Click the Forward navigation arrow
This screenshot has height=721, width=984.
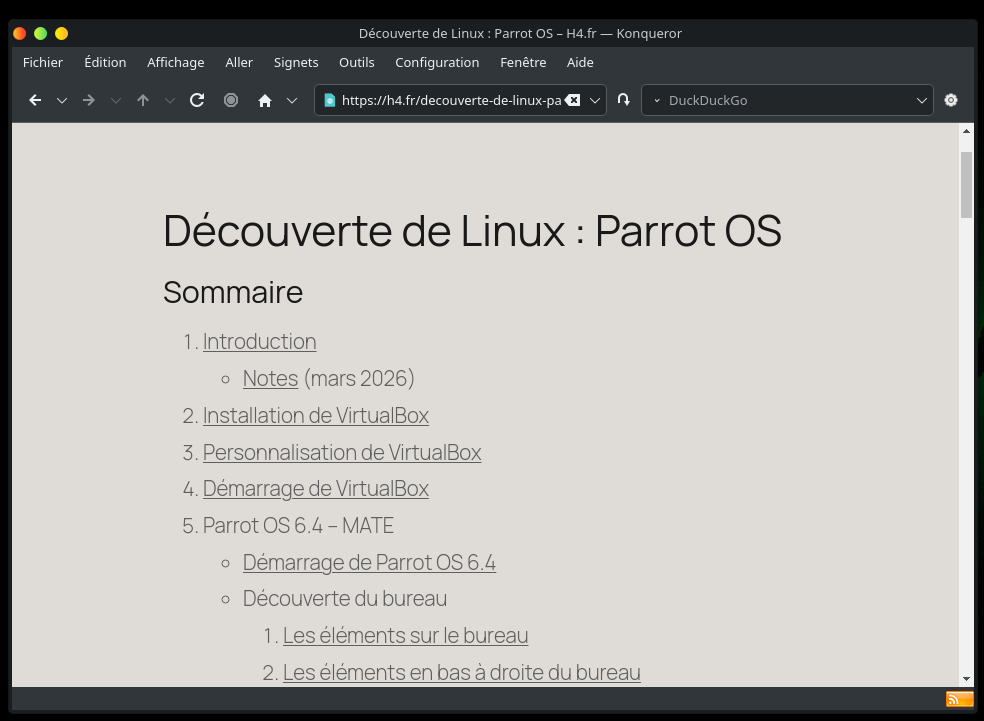(x=89, y=100)
